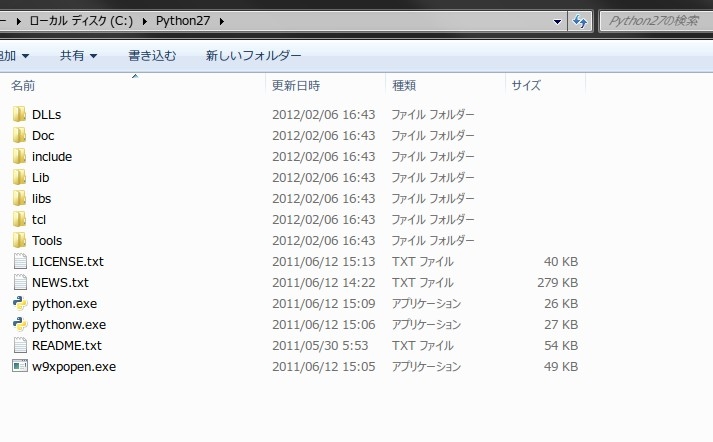The height and width of the screenshot is (442, 713).
Task: Click the 54 KB size value
Action: (x=561, y=346)
